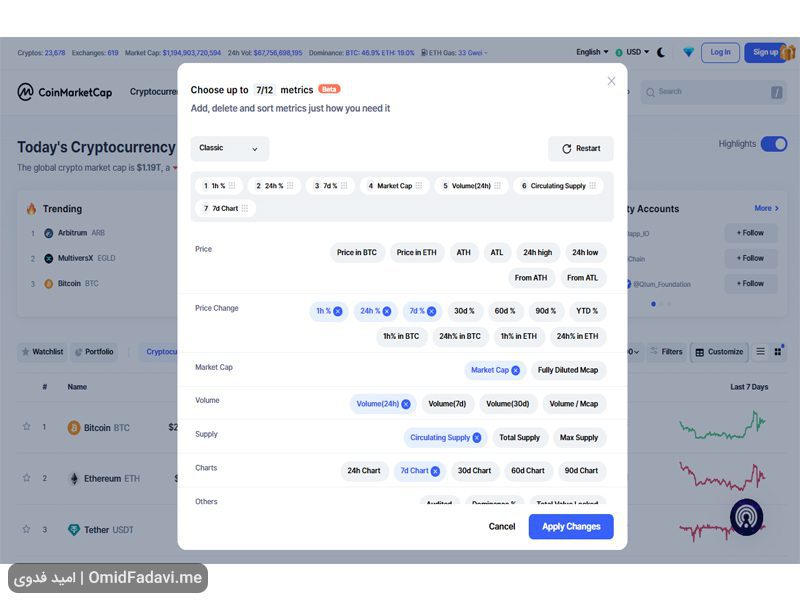Viewport: 800px width, 600px height.
Task: Deselect the Circulating Supply metric
Action: coord(477,438)
